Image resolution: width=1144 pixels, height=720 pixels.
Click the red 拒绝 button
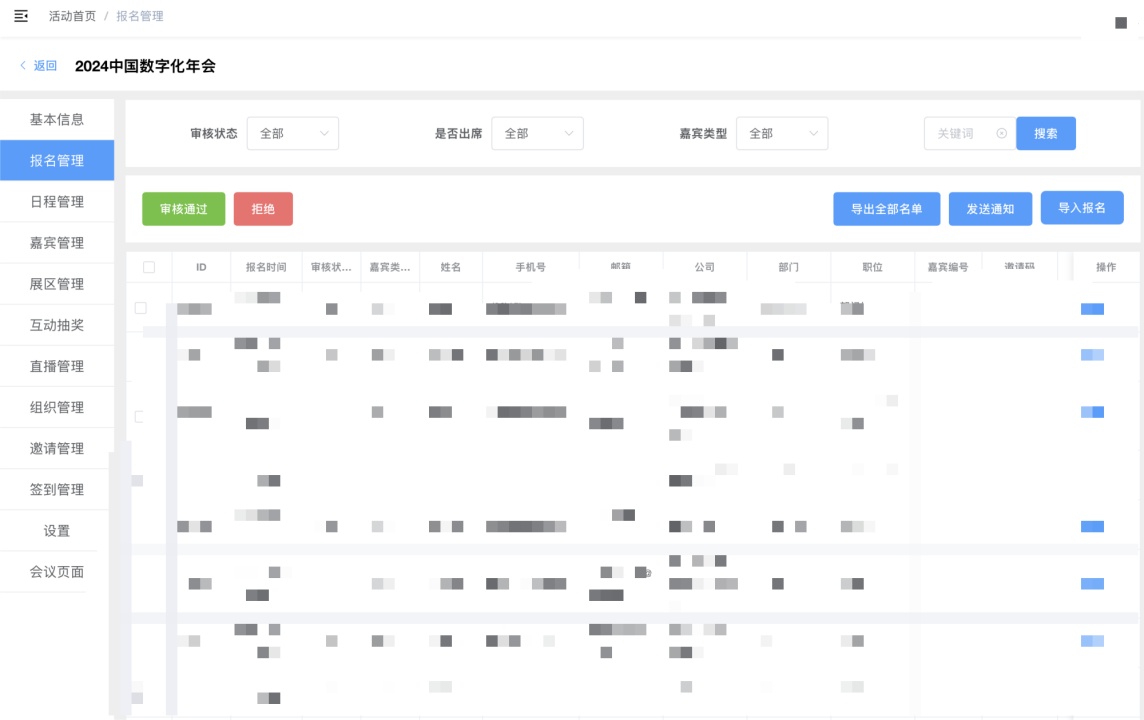click(x=263, y=209)
